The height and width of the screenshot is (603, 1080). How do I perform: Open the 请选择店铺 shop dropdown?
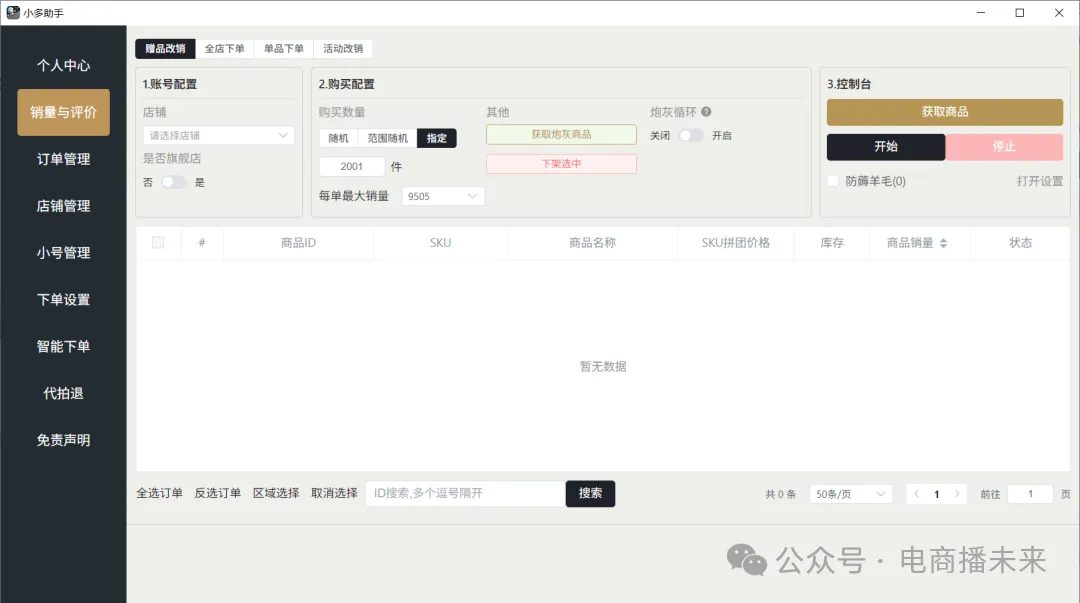click(219, 135)
